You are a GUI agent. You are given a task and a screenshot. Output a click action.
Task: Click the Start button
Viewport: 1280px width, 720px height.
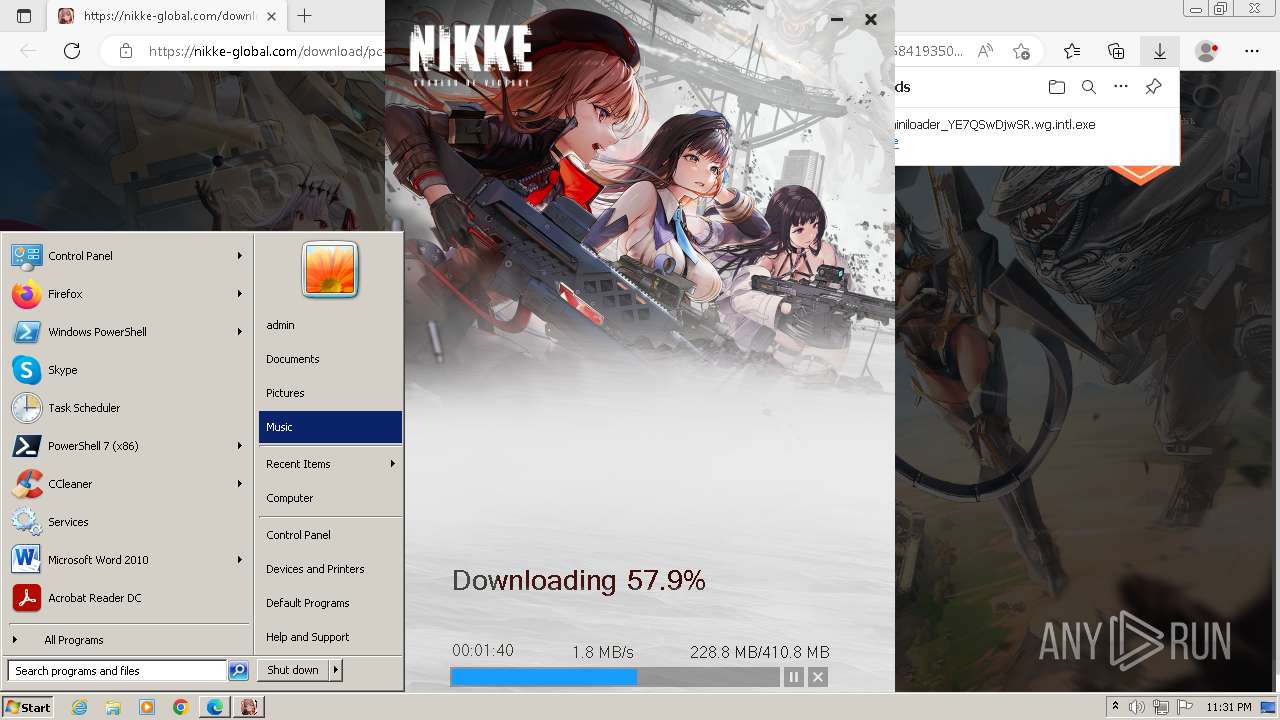pos(28,707)
